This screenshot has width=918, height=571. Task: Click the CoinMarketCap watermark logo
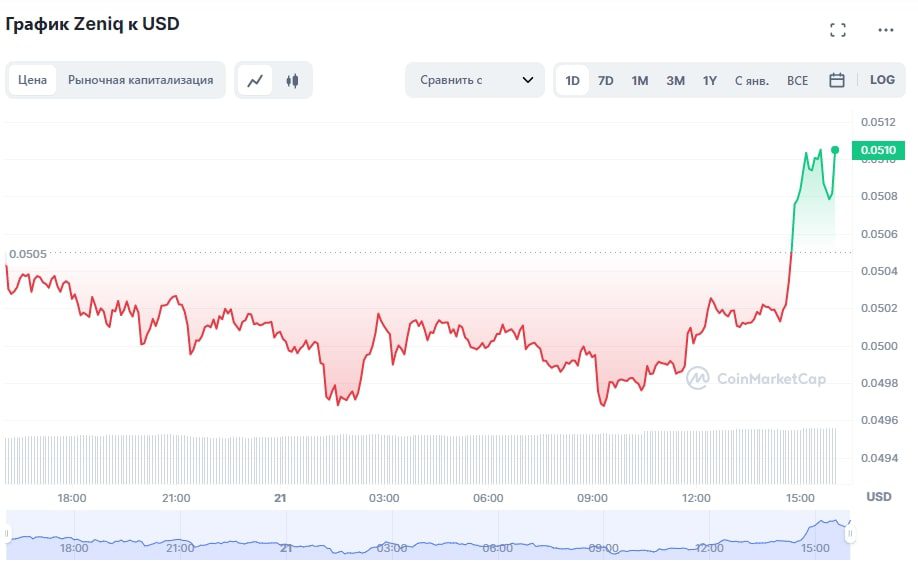pyautogui.click(x=756, y=378)
